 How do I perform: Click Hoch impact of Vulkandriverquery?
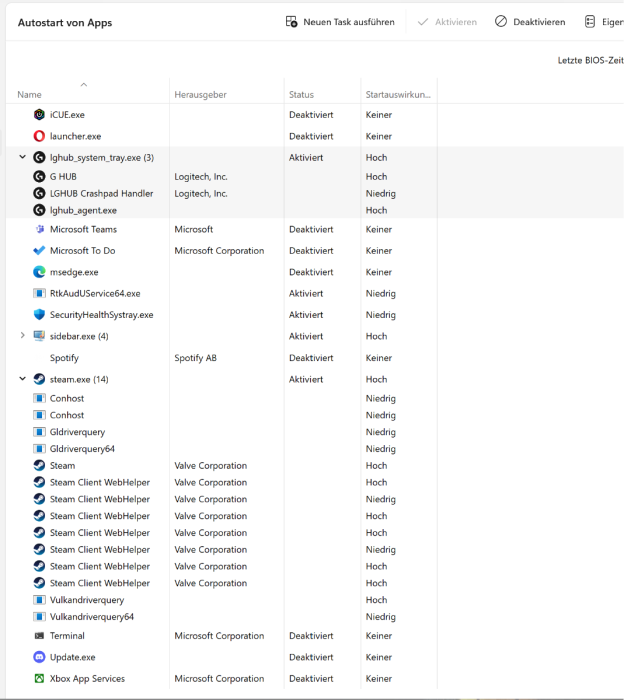pos(376,600)
